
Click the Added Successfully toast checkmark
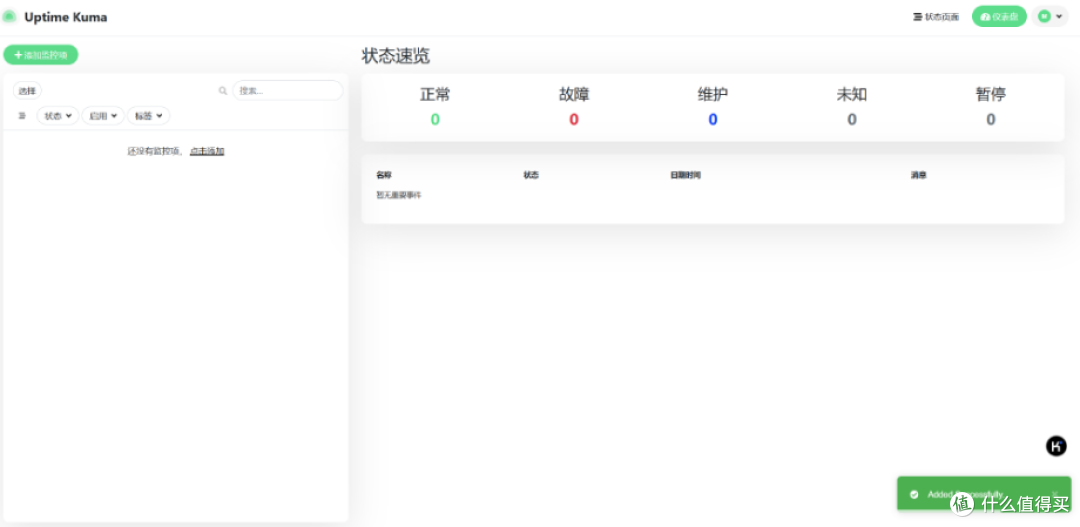click(x=914, y=494)
